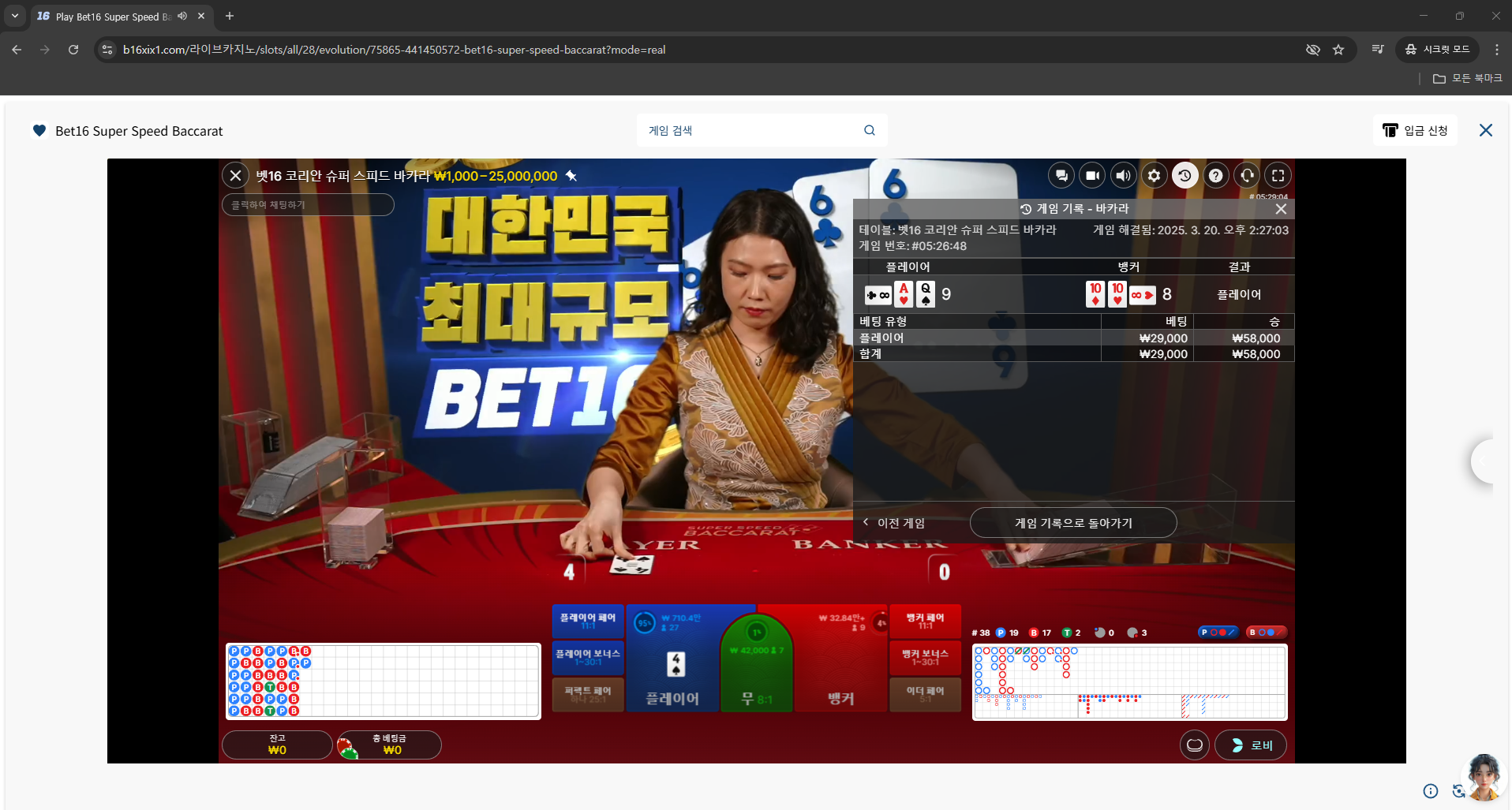Close the game history panel
1512x810 pixels.
(x=1281, y=209)
